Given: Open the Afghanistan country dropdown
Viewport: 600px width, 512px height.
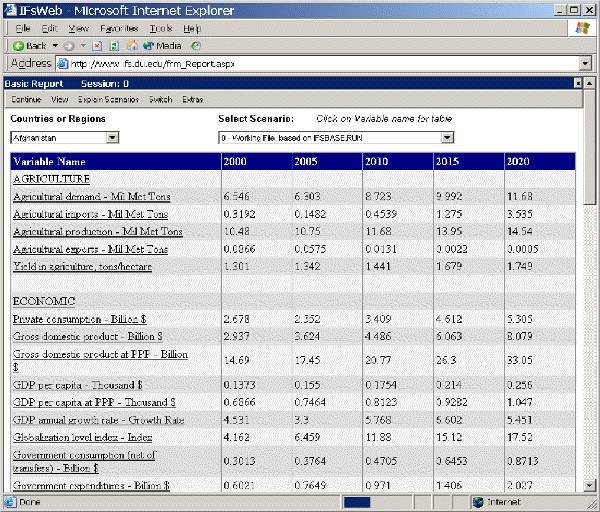Looking at the screenshot, I should [112, 137].
